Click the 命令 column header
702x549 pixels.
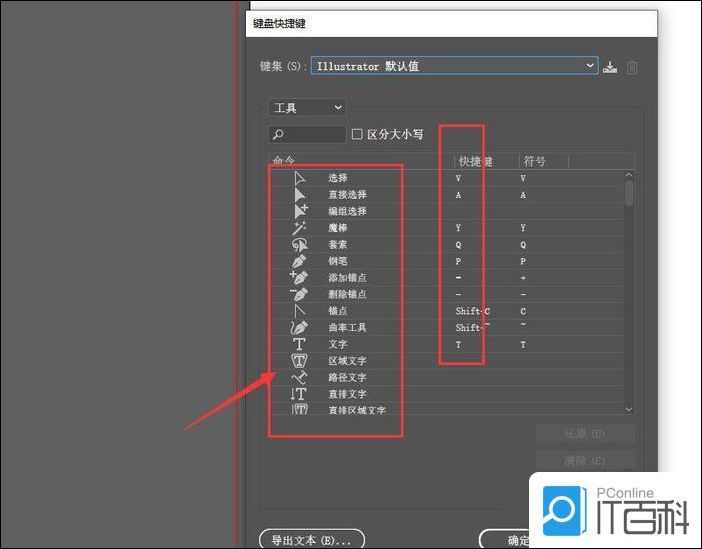point(284,161)
